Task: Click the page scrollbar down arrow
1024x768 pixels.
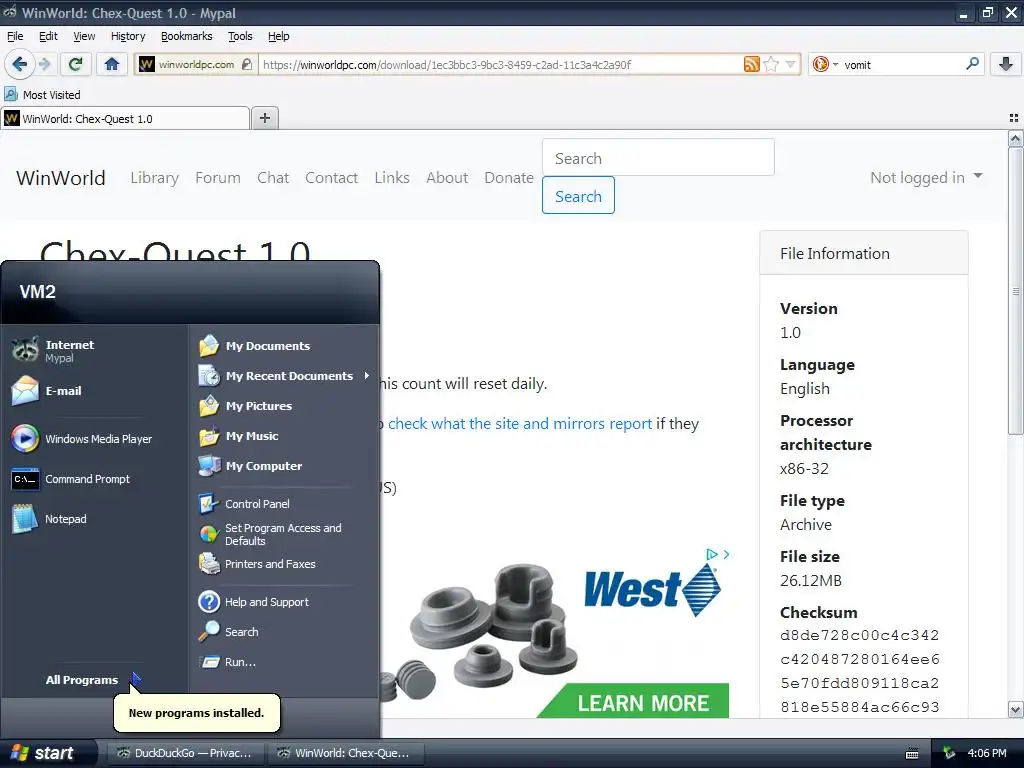Action: (1015, 709)
